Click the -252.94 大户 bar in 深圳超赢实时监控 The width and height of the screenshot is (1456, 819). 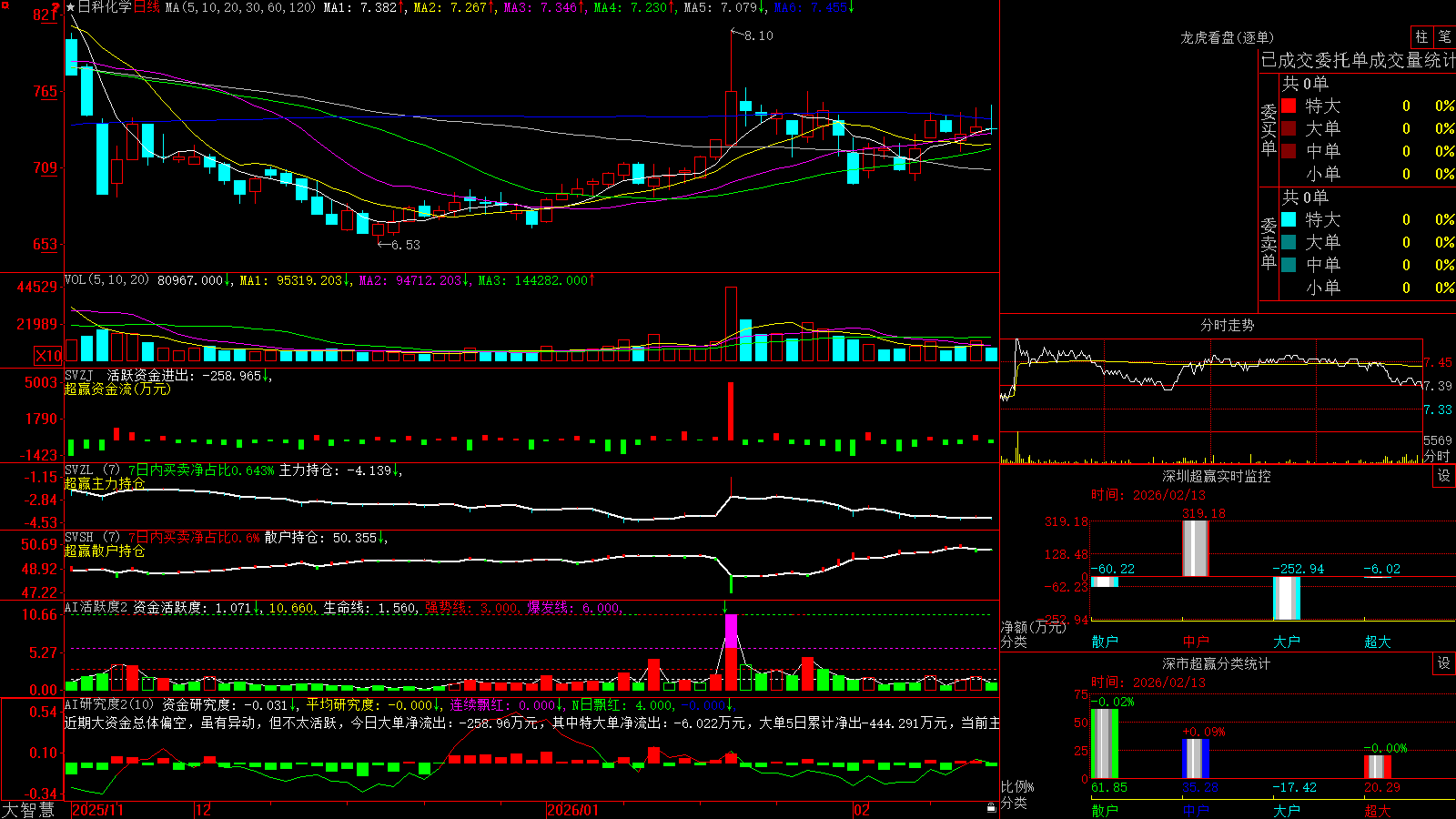click(1287, 598)
